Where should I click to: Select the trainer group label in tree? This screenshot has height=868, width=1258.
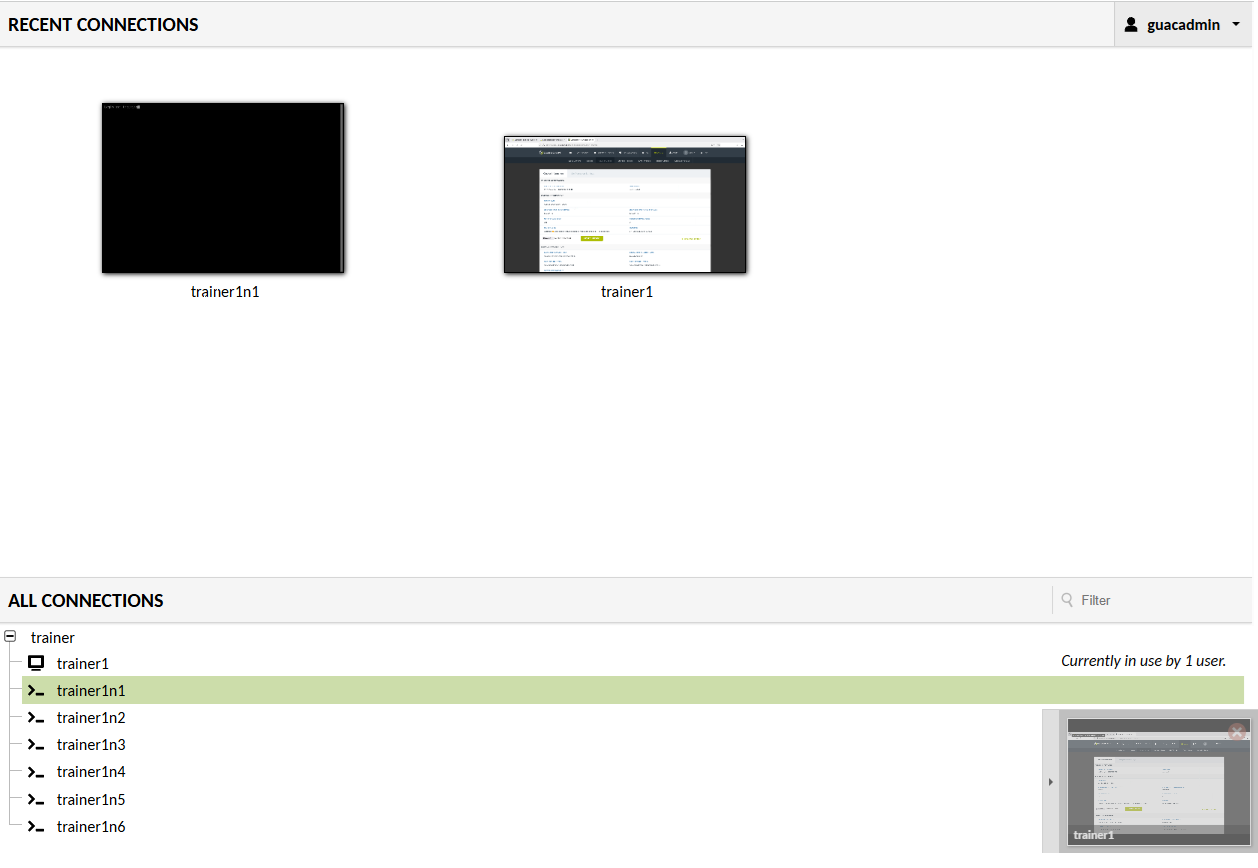click(53, 637)
